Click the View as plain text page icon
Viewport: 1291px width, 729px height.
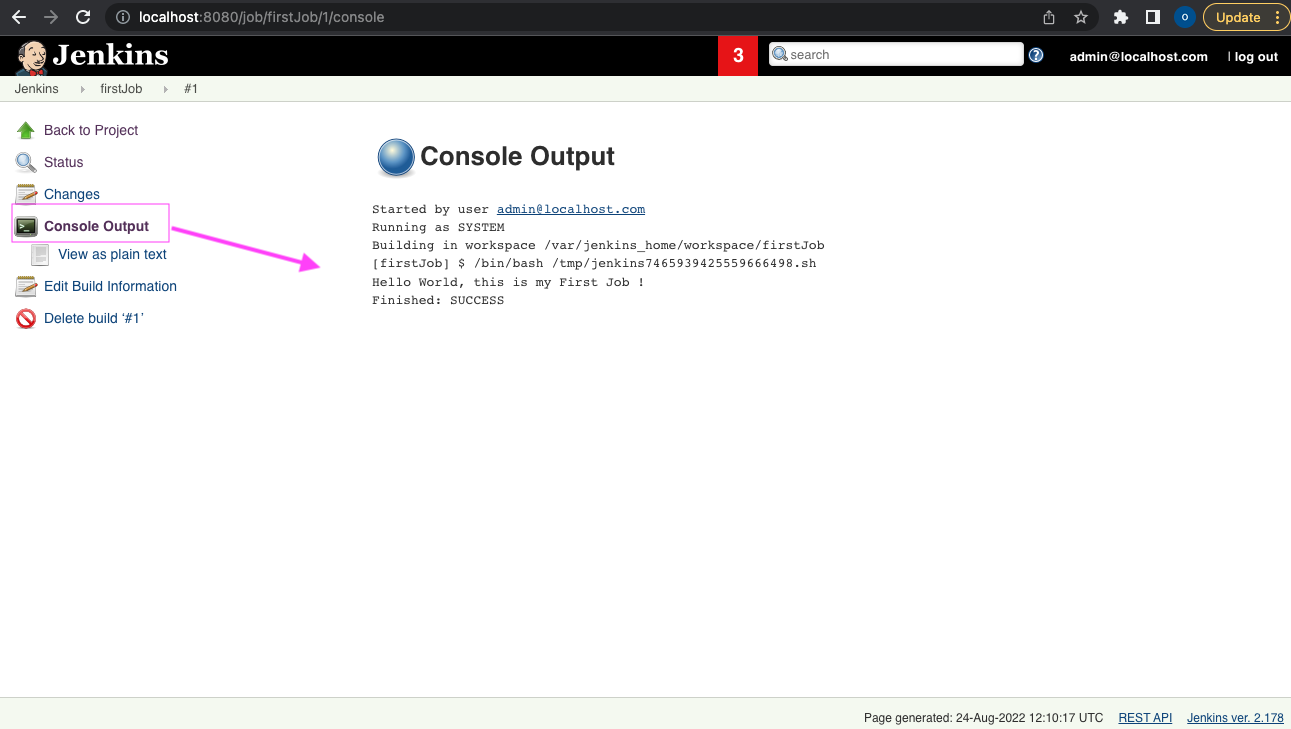pyautogui.click(x=40, y=254)
